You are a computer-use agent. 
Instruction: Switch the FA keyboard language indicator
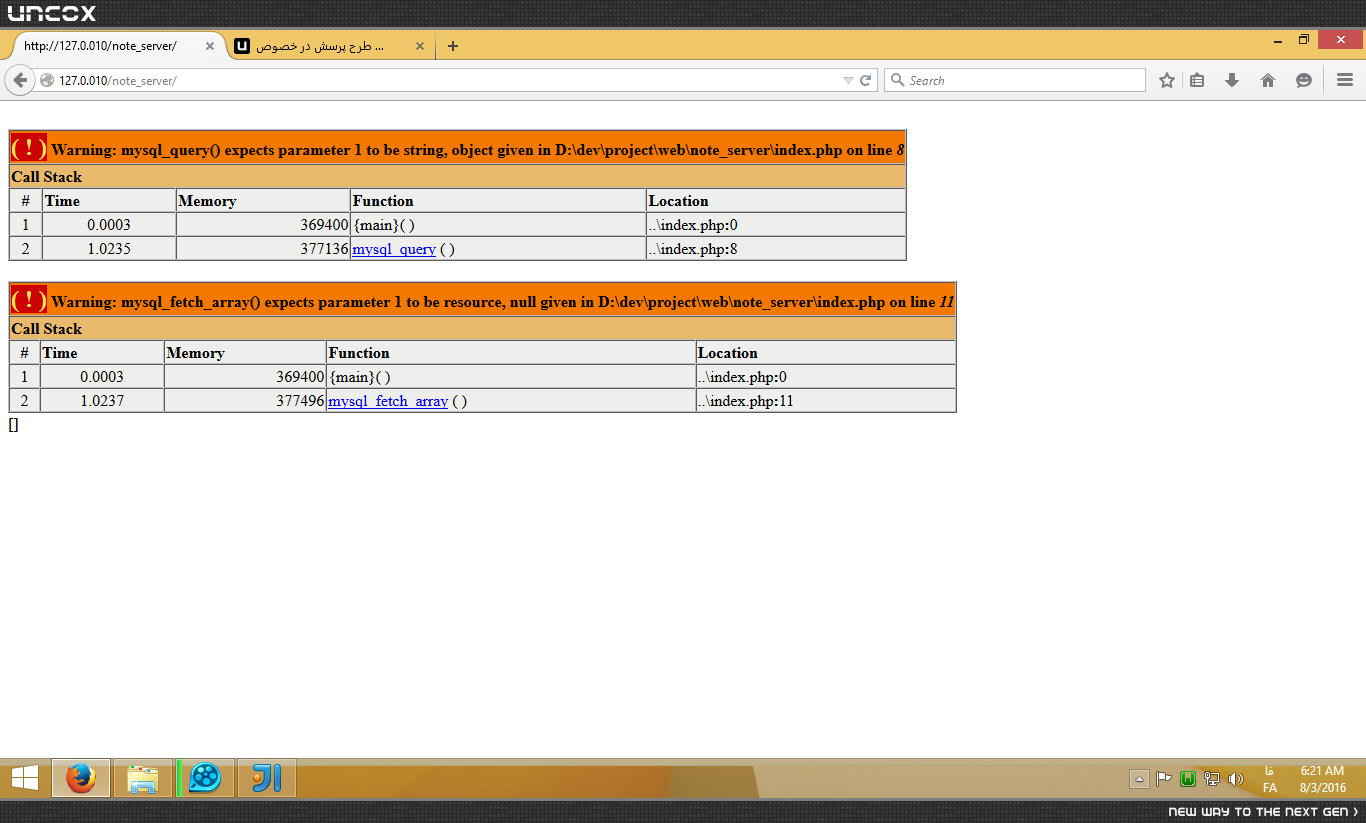click(1269, 779)
